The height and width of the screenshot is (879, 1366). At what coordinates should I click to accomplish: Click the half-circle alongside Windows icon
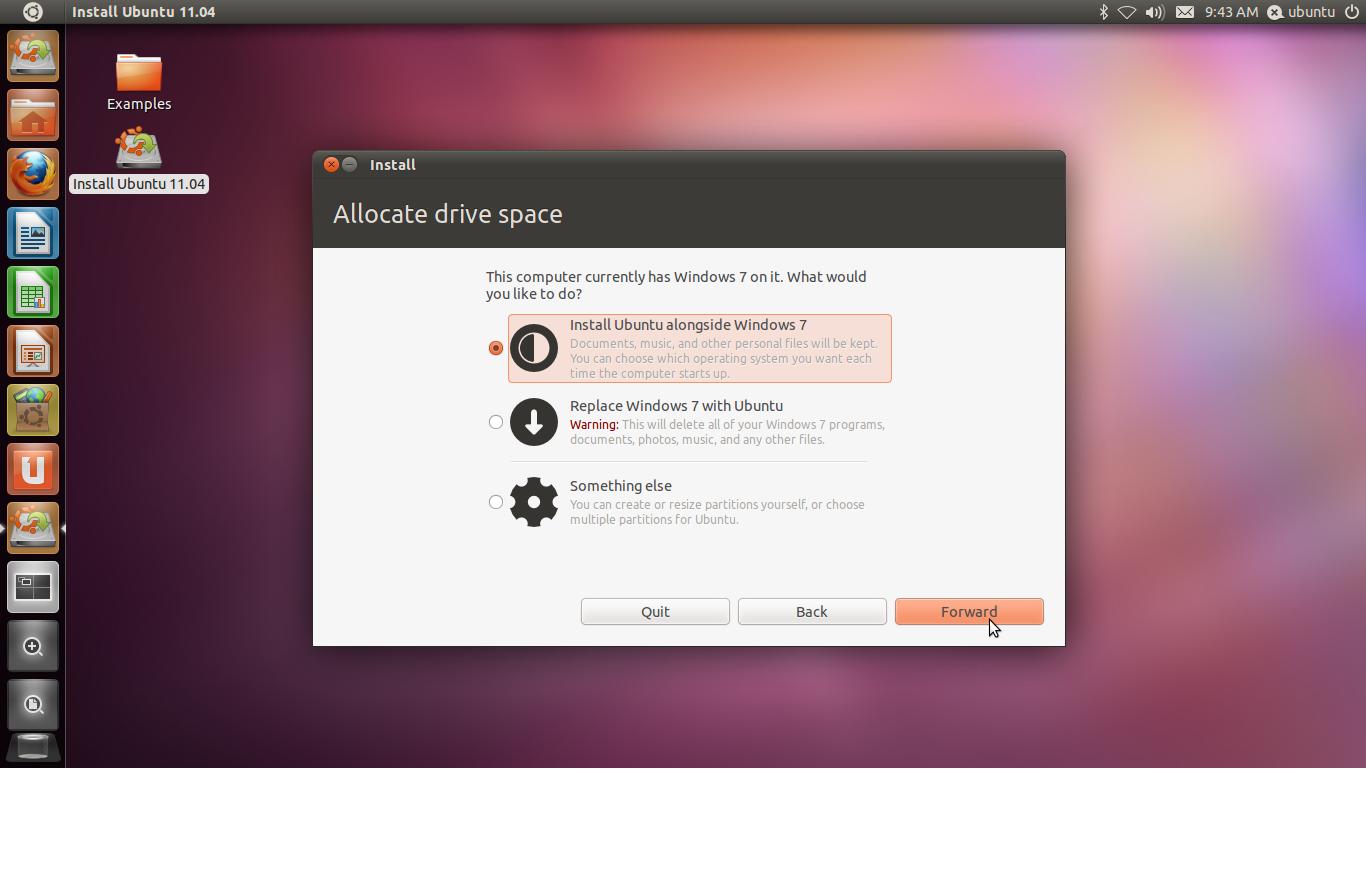point(534,348)
